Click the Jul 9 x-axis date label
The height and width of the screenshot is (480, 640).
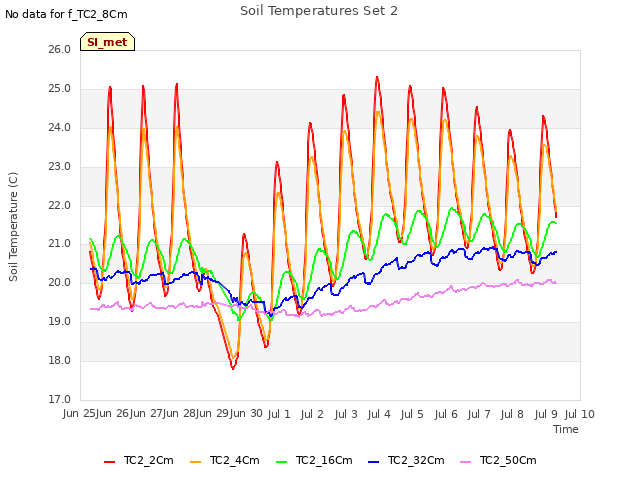point(546,414)
